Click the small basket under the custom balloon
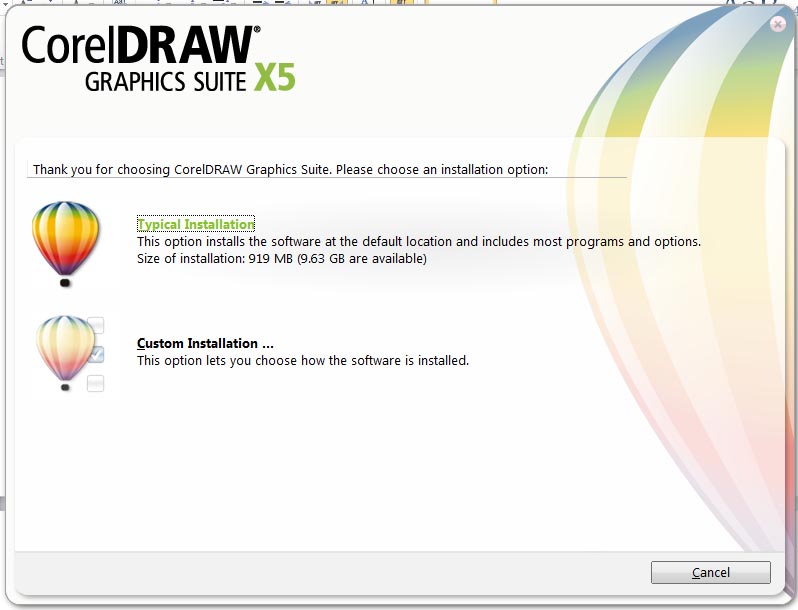Image resolution: width=798 pixels, height=610 pixels. tap(65, 387)
